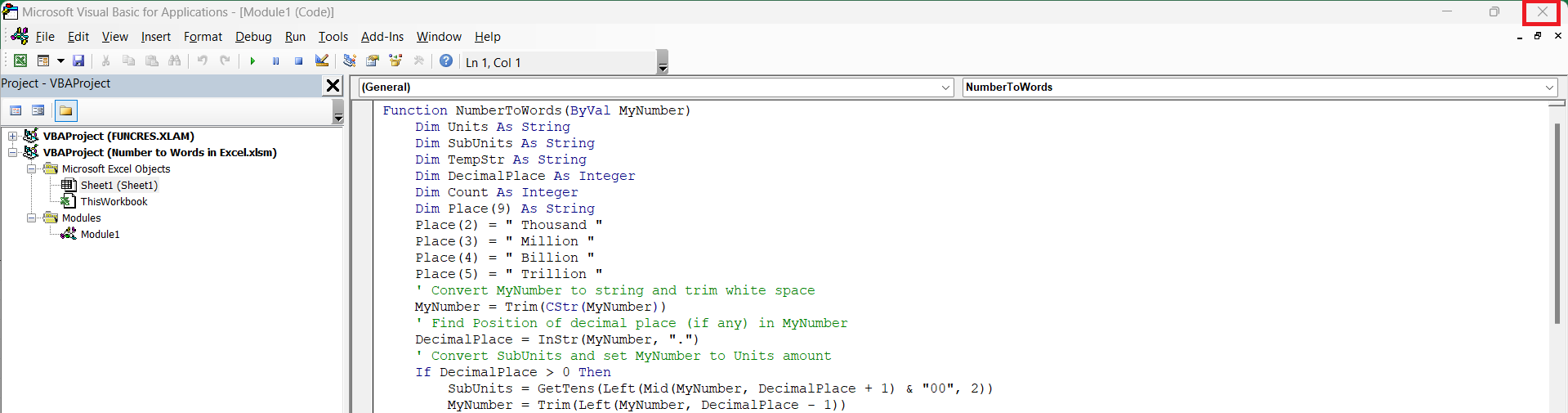Click the Cut scissors icon
Image resolution: width=1568 pixels, height=413 pixels.
click(105, 61)
